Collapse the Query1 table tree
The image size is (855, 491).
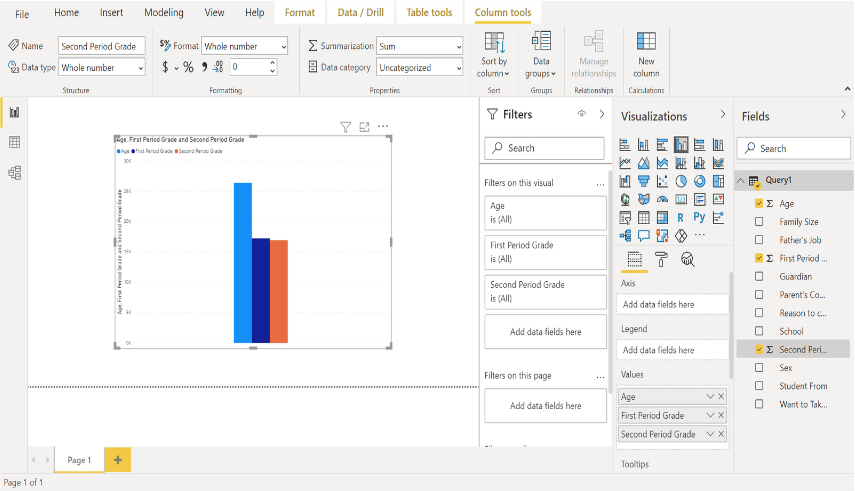point(741,181)
